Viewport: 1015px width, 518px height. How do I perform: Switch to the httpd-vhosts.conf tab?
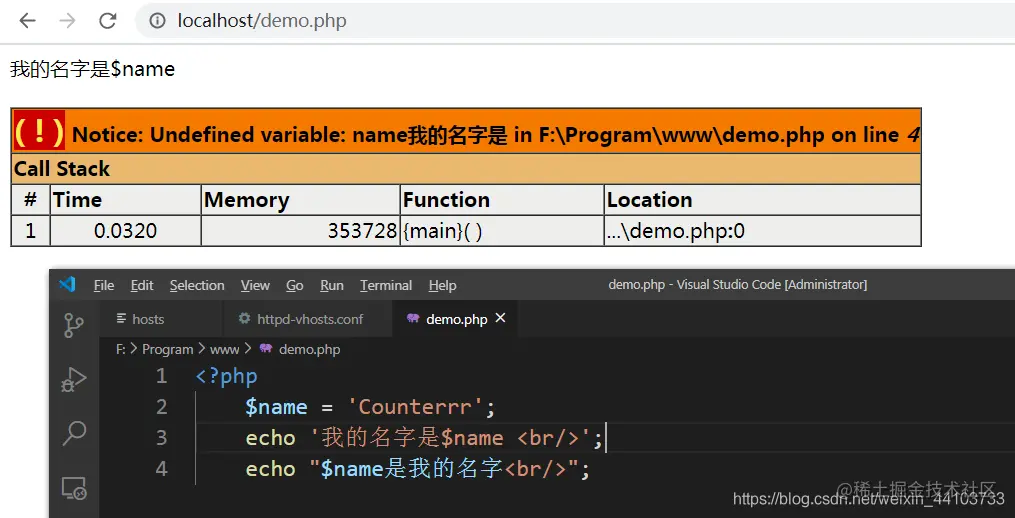coord(307,319)
